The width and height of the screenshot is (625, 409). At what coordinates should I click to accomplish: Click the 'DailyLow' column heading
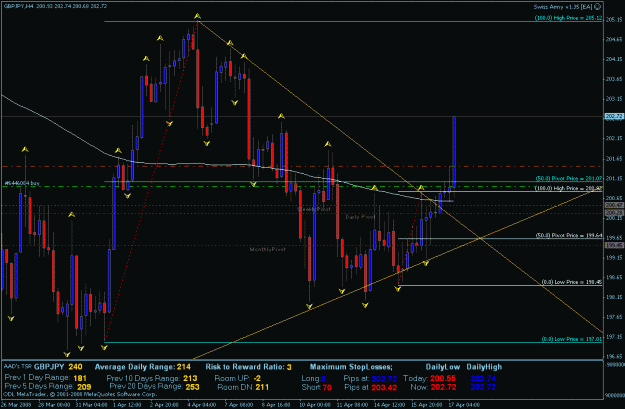[442, 367]
